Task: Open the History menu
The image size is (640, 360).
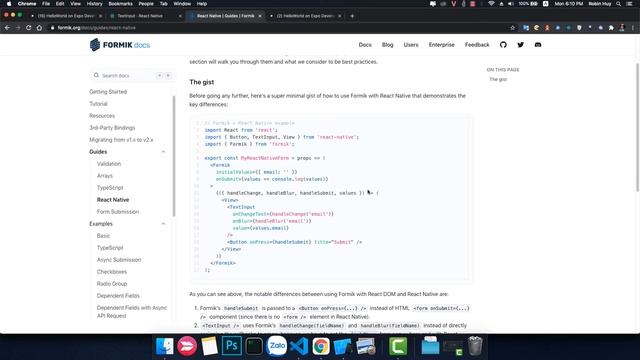Action: click(x=94, y=4)
